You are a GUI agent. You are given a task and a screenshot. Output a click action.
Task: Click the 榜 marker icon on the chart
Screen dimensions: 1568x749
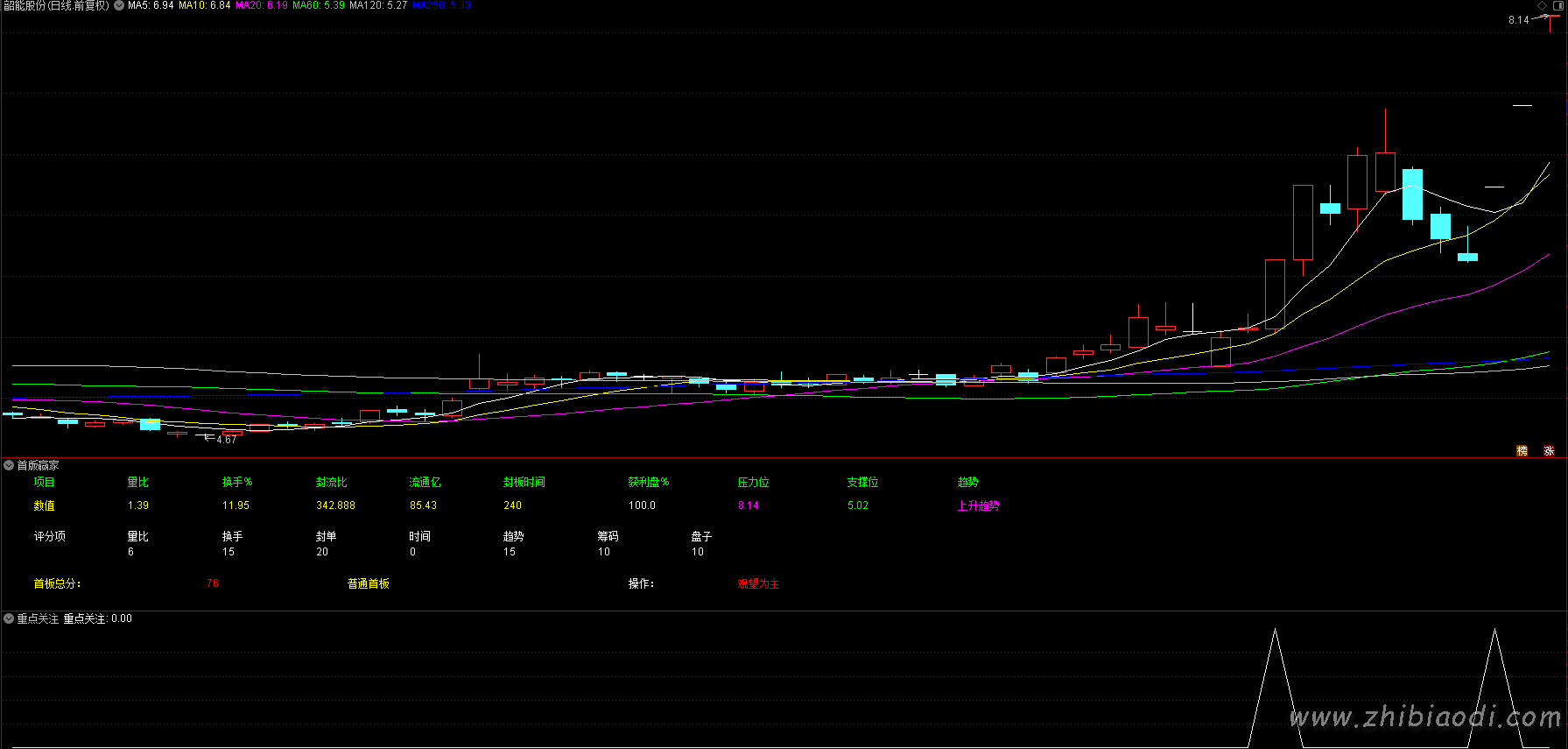[1522, 450]
